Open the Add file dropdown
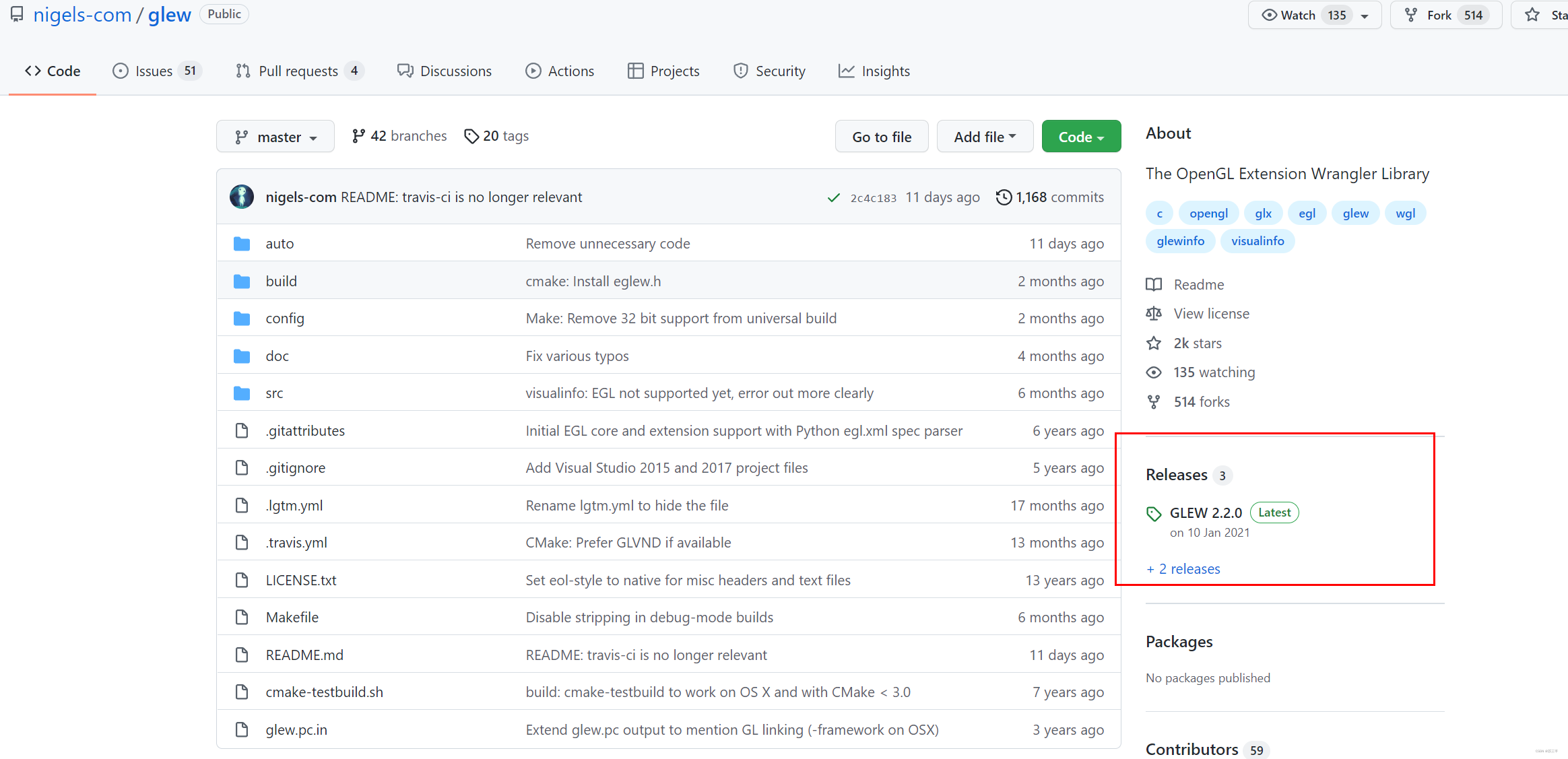1568x759 pixels. click(x=985, y=137)
